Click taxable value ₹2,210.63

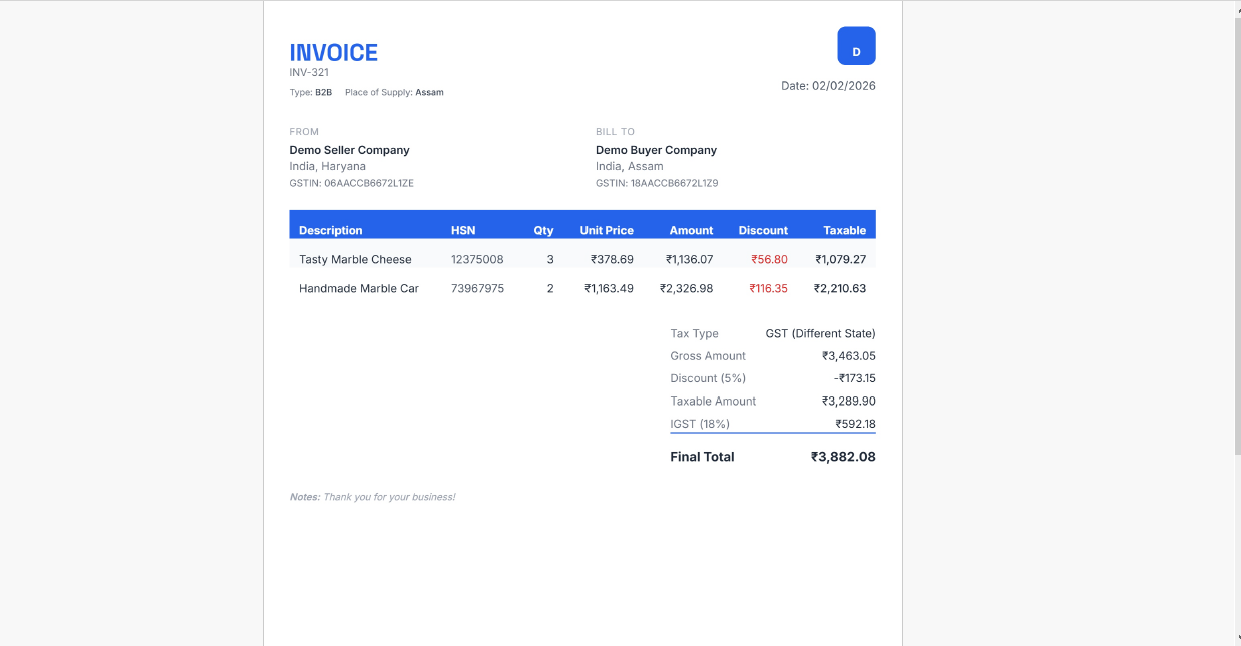pos(840,288)
